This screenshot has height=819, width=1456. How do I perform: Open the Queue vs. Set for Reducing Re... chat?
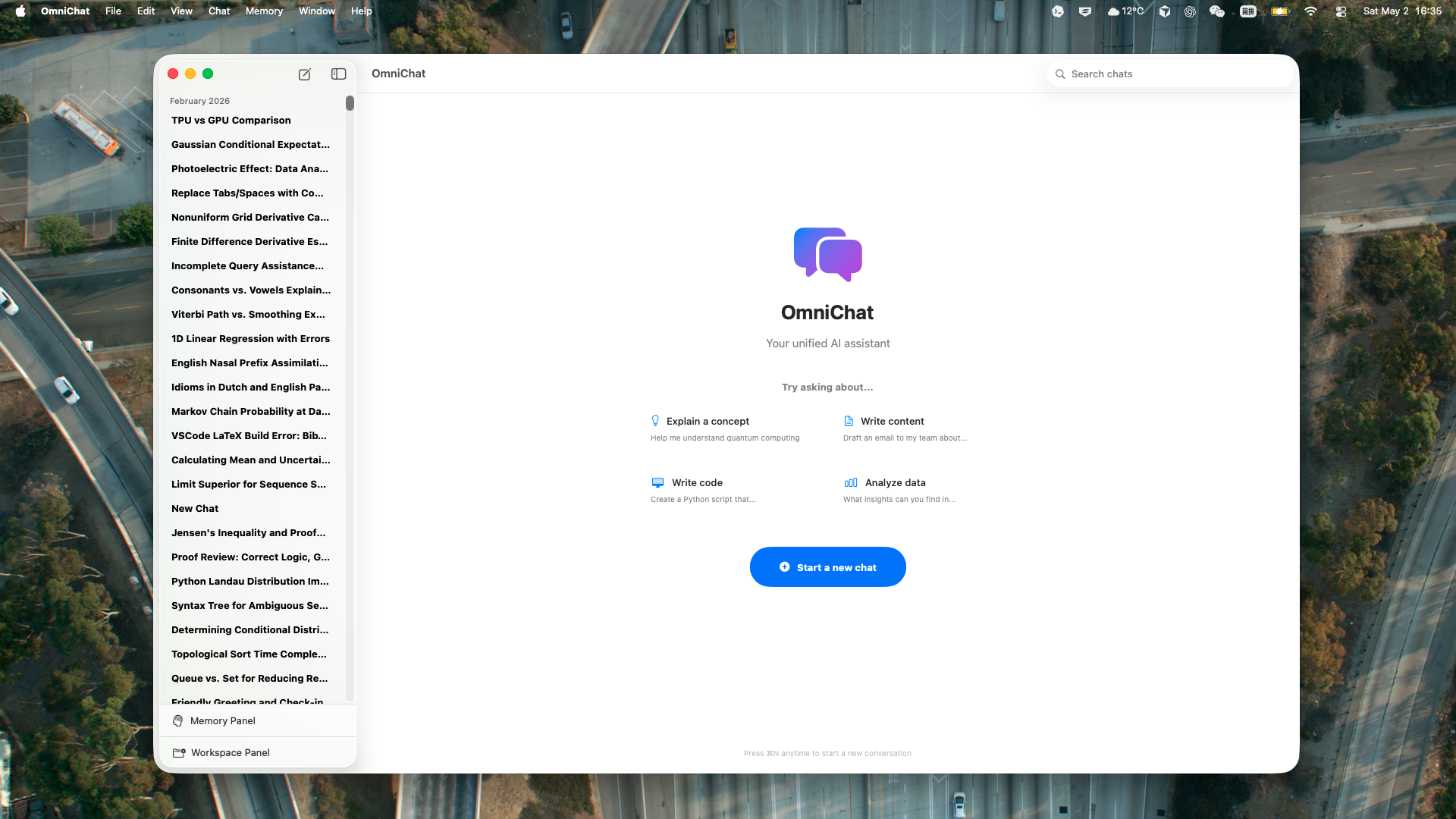[x=253, y=679]
